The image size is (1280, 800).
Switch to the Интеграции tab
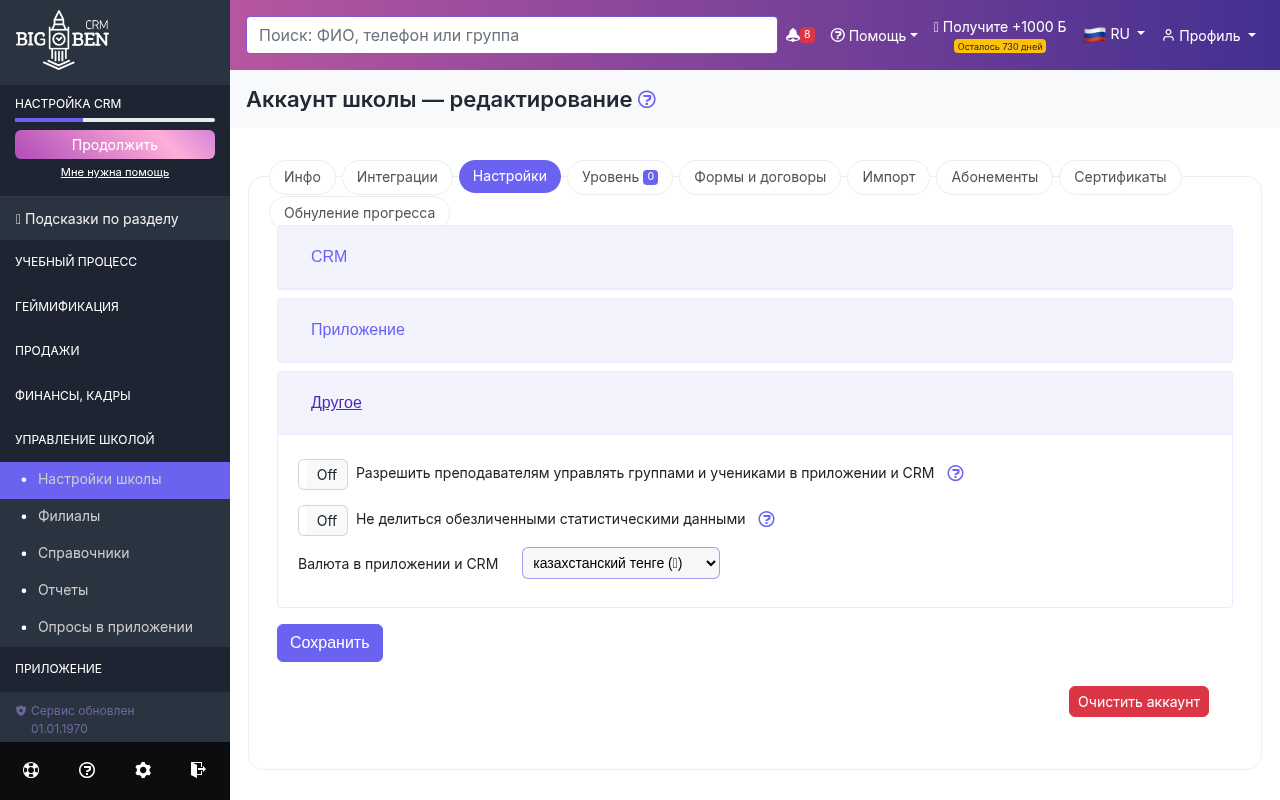[x=397, y=176]
